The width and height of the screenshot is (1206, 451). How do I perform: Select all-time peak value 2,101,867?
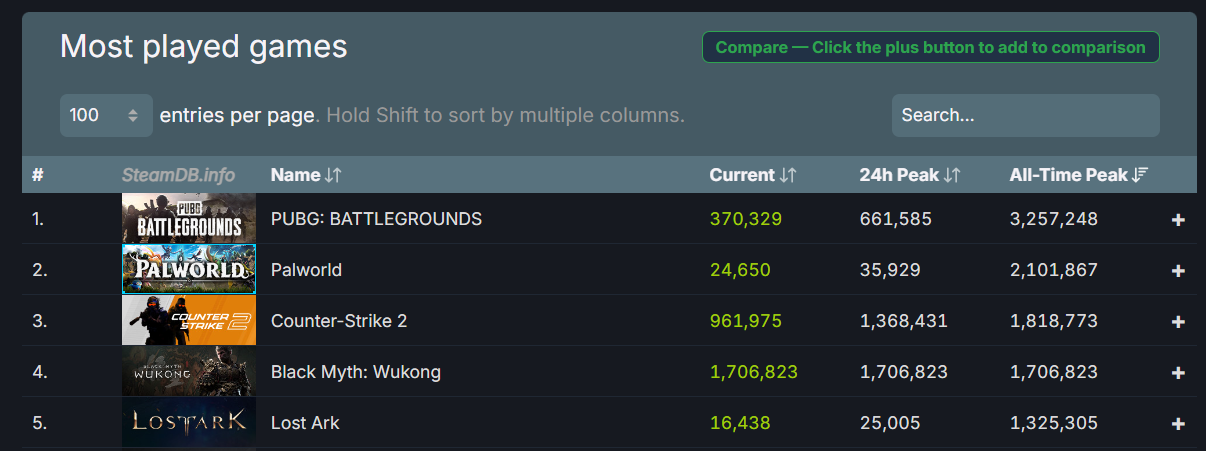point(1054,270)
